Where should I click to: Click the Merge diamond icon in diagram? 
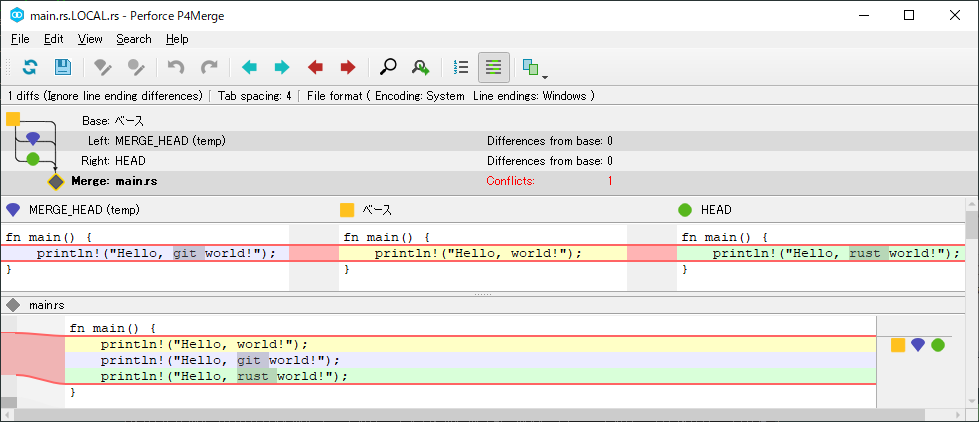pos(56,182)
